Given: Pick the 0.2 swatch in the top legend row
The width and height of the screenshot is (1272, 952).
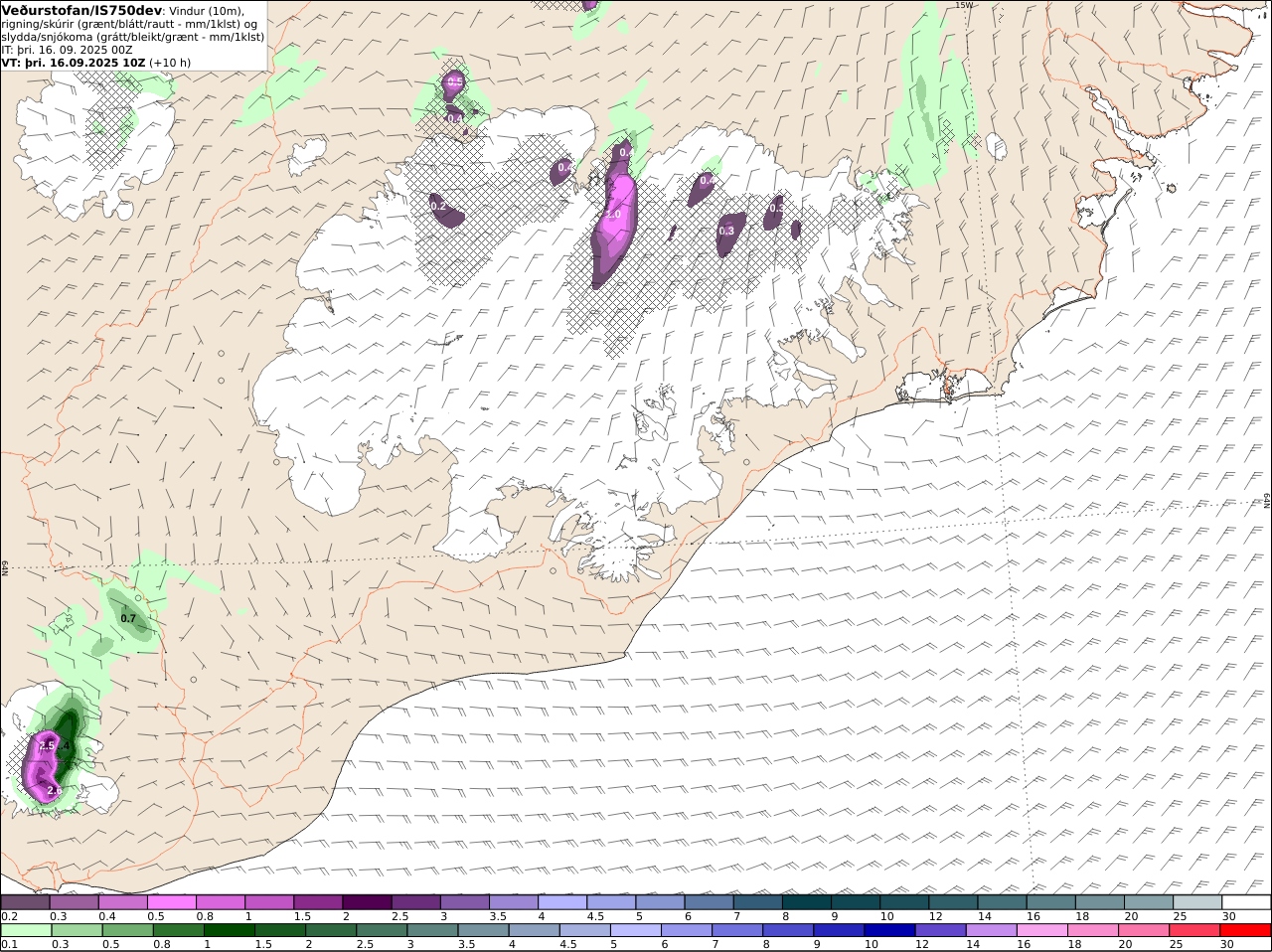Looking at the screenshot, I should [25, 902].
